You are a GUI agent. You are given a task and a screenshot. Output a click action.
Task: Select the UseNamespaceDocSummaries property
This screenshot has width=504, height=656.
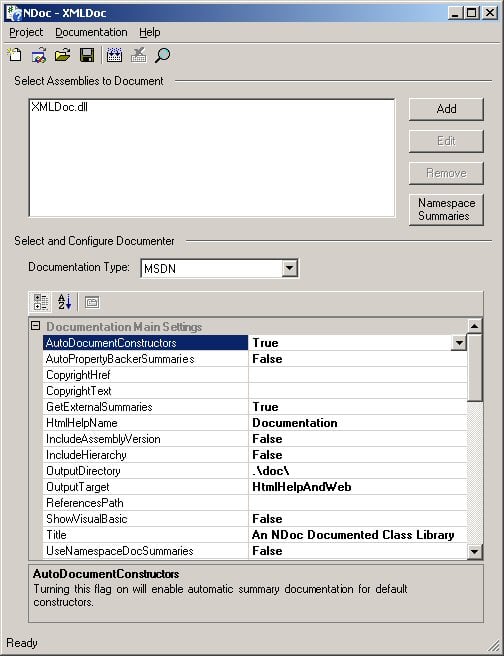145,551
